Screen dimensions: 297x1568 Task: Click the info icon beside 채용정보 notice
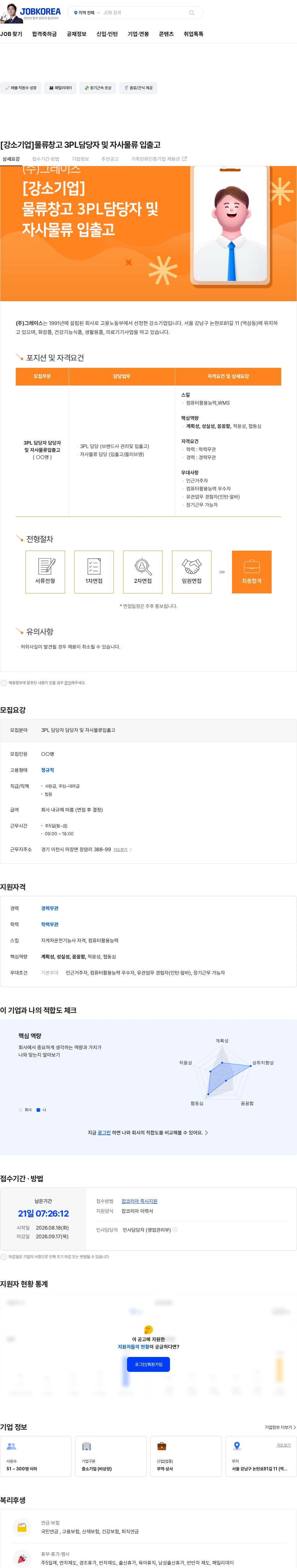4,682
